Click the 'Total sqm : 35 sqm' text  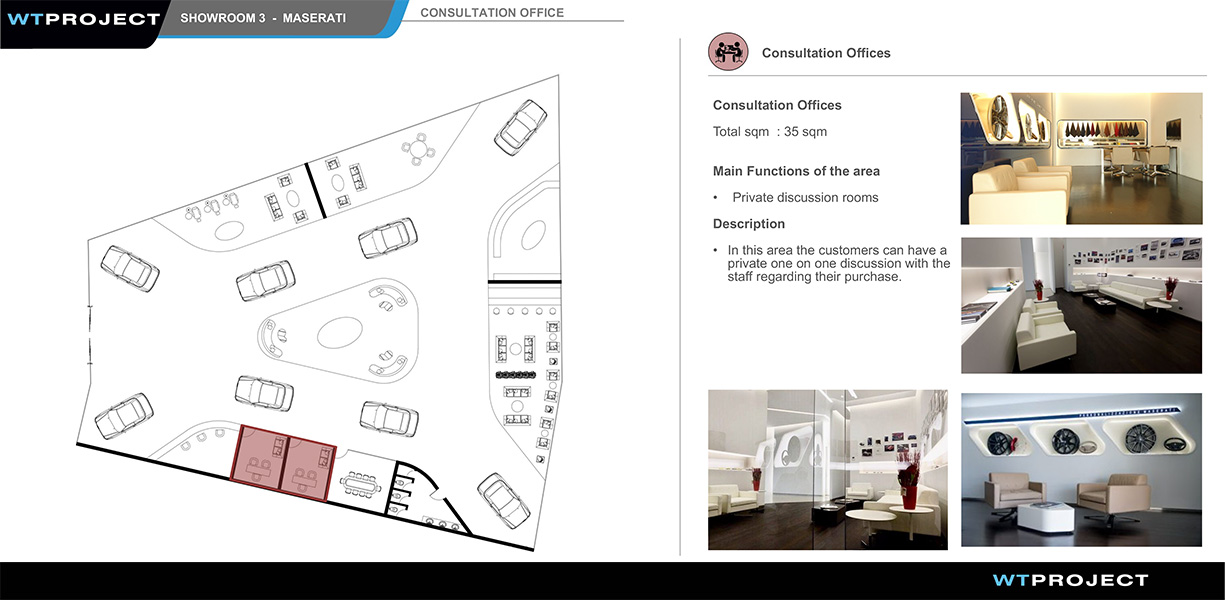point(770,131)
